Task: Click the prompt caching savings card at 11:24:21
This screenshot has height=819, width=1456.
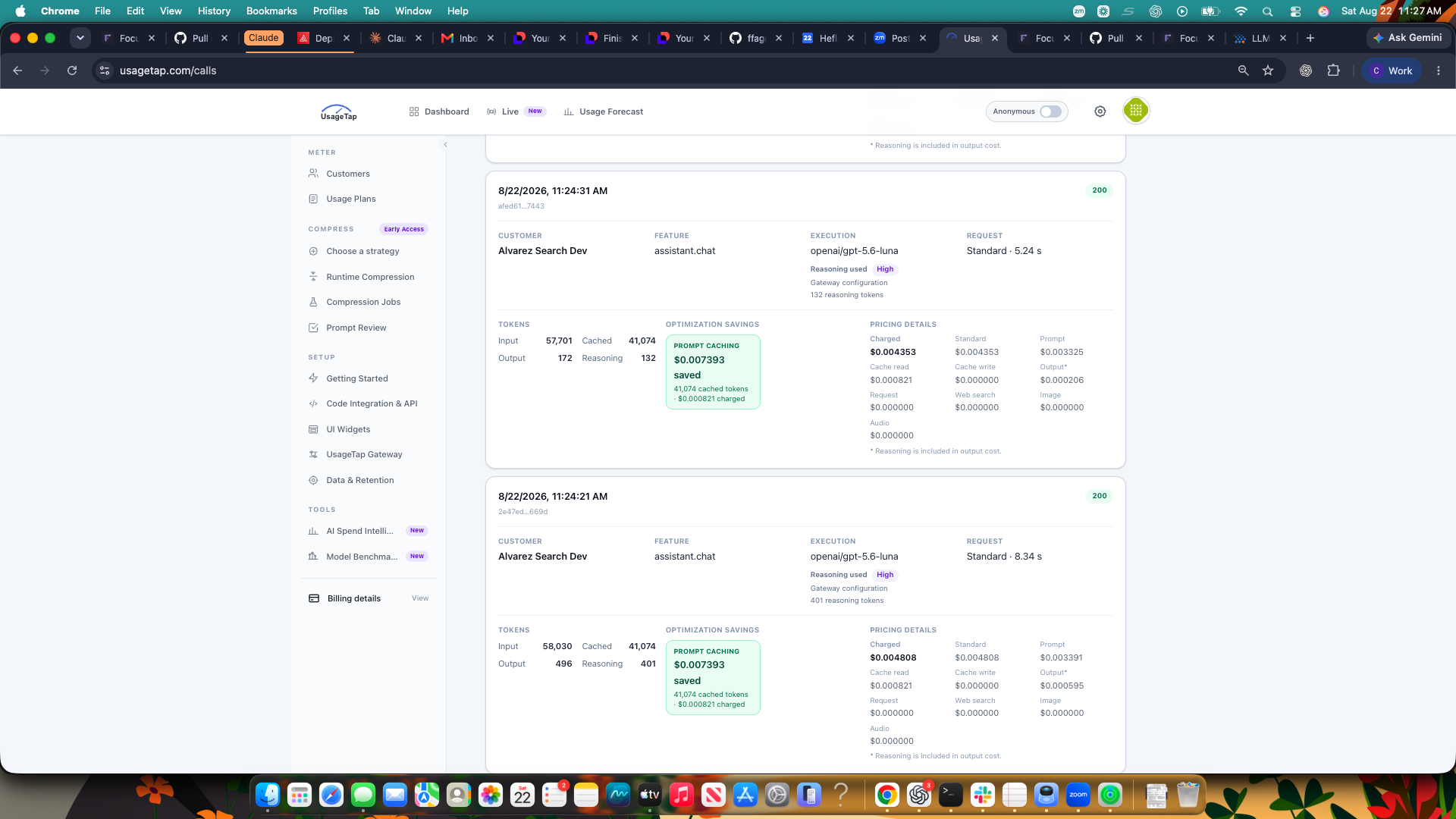Action: click(713, 678)
